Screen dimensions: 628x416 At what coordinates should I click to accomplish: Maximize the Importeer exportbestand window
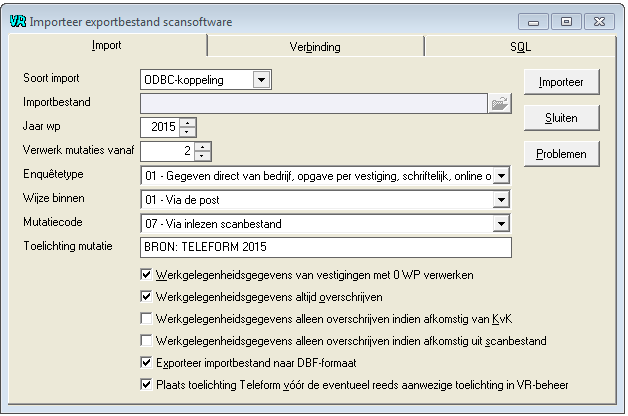pos(566,22)
